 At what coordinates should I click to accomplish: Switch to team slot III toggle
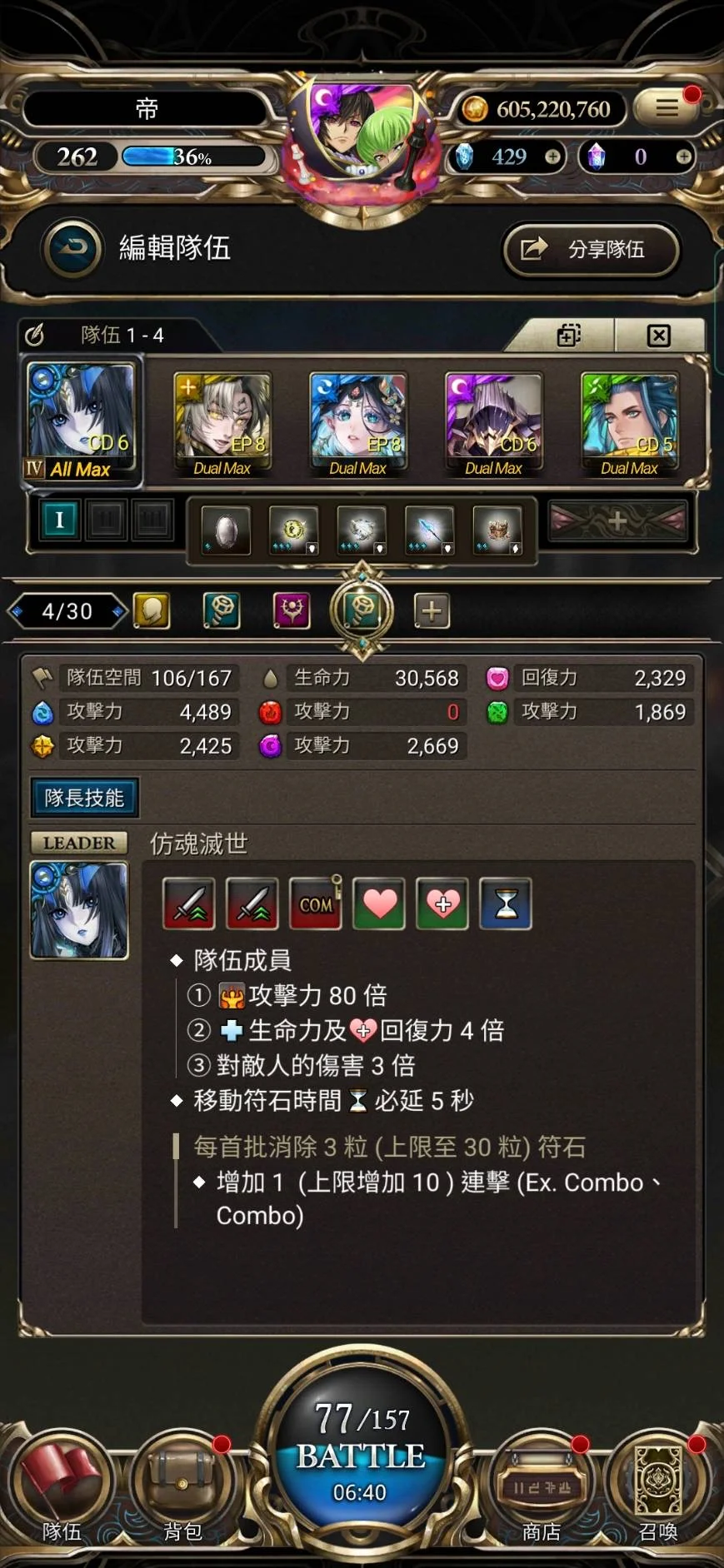pos(153,520)
